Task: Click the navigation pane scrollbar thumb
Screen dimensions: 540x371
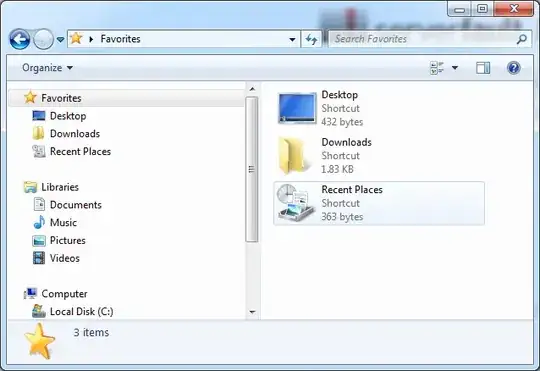Action: tap(252, 169)
